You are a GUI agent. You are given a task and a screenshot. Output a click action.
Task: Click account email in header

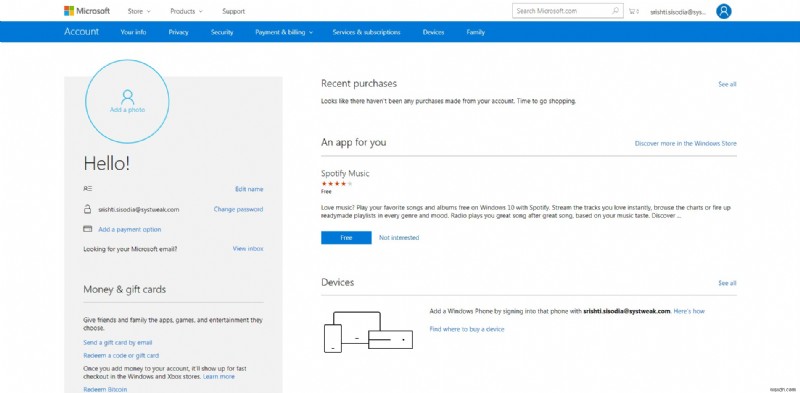(x=678, y=12)
